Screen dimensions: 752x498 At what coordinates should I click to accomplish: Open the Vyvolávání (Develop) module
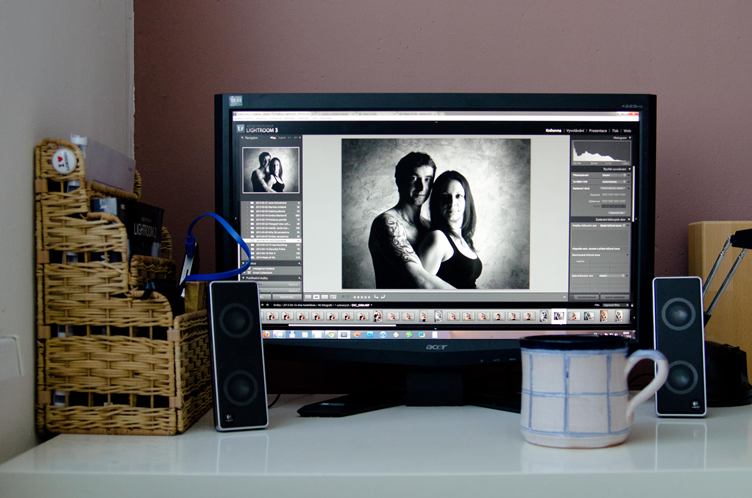click(575, 130)
